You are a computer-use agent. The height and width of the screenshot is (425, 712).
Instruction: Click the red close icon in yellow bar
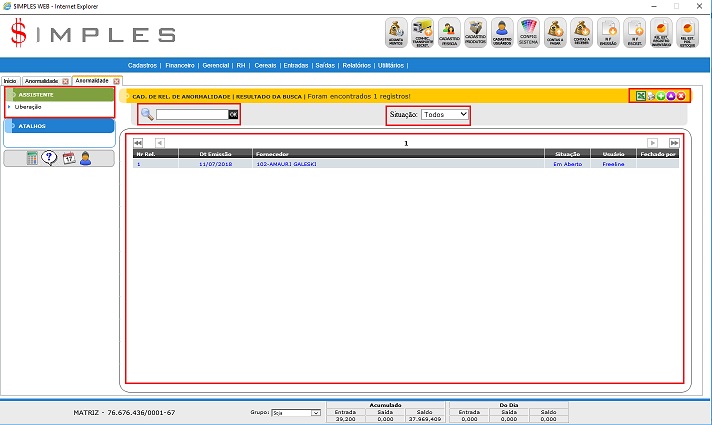[681, 95]
